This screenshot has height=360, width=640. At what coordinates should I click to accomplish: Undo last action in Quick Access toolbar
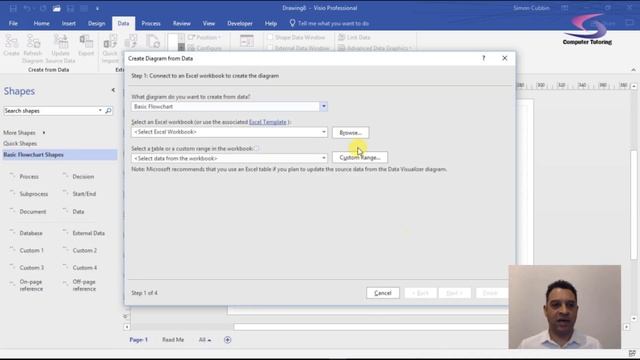coord(27,8)
